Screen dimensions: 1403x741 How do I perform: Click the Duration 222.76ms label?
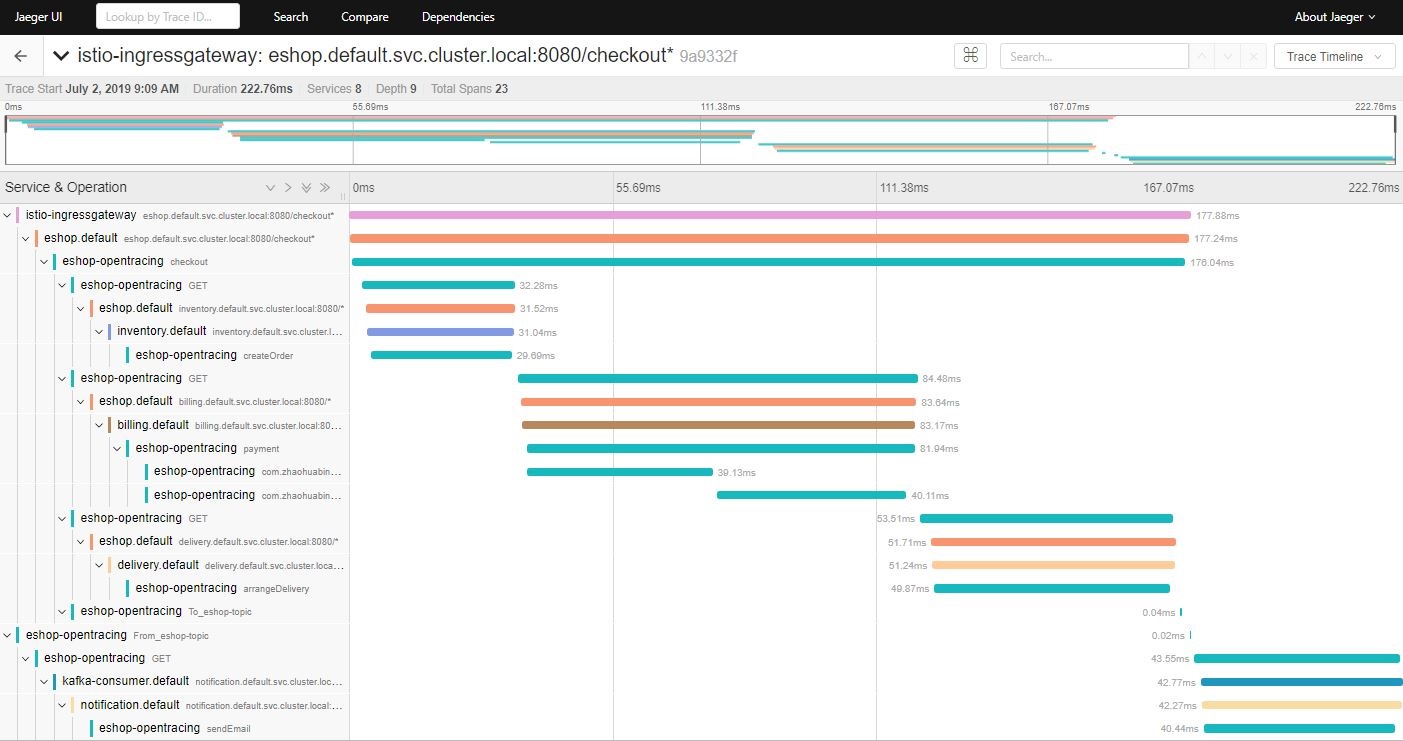click(243, 89)
